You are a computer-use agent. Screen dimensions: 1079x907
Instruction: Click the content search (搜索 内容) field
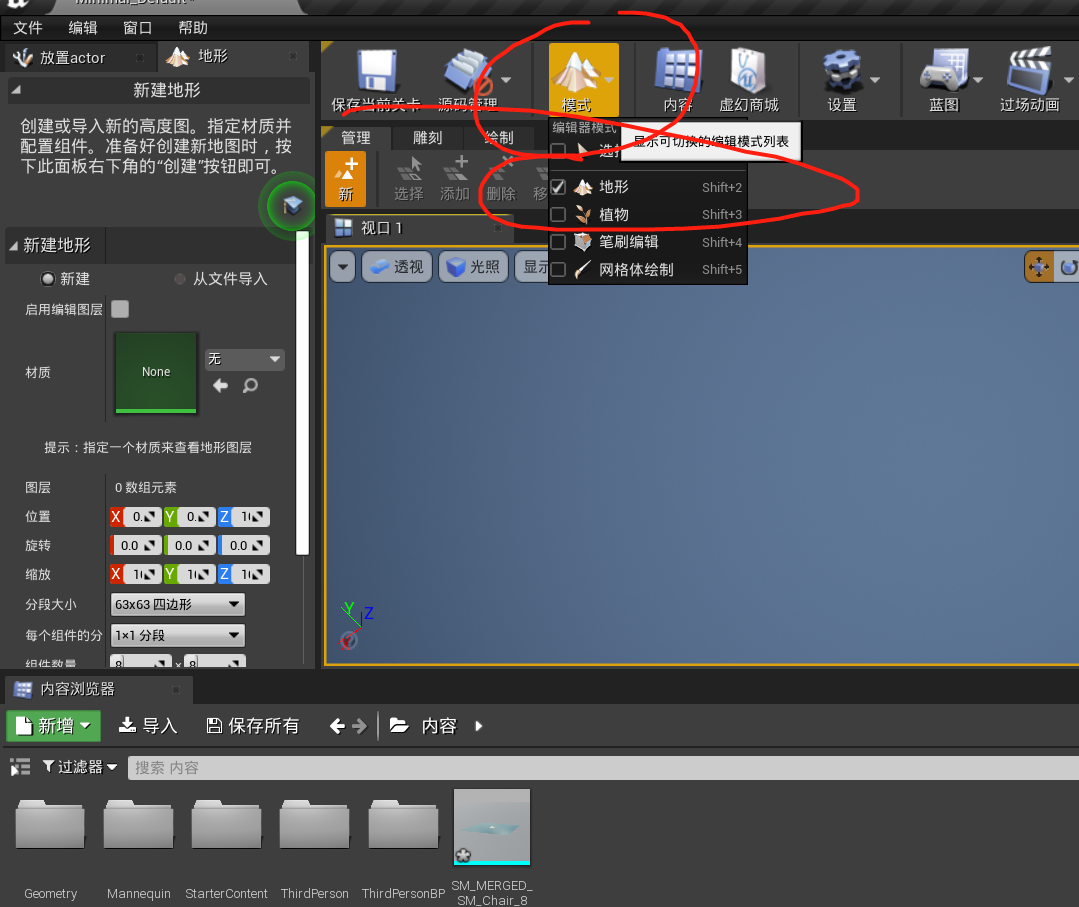pyautogui.click(x=603, y=767)
